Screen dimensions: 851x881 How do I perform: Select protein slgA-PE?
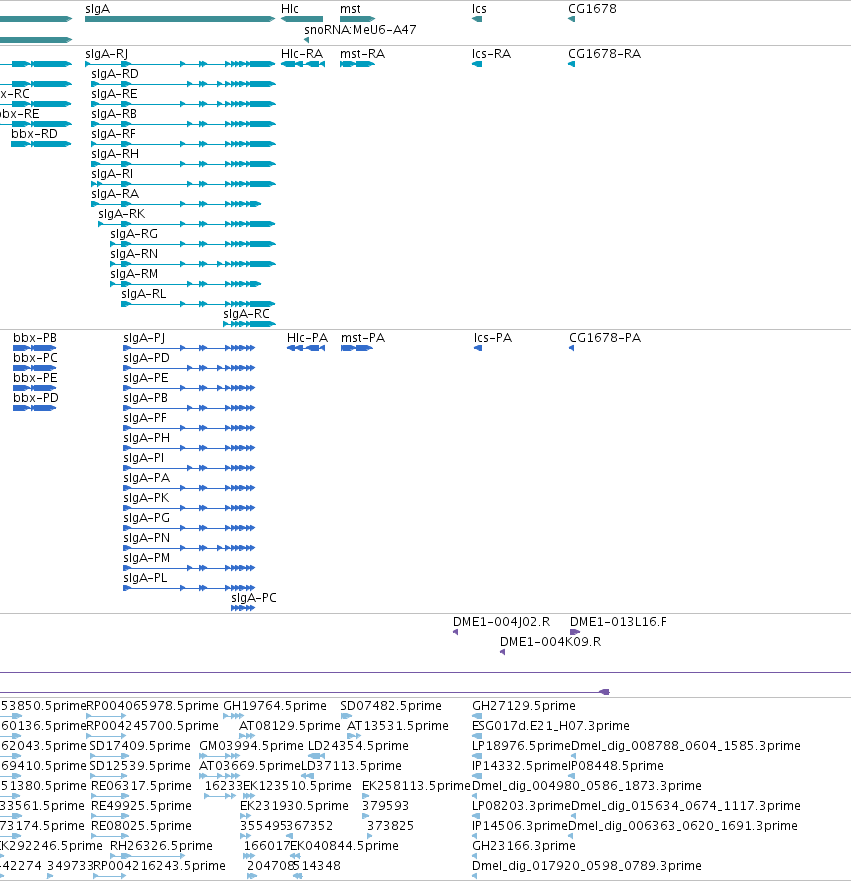click(x=189, y=388)
